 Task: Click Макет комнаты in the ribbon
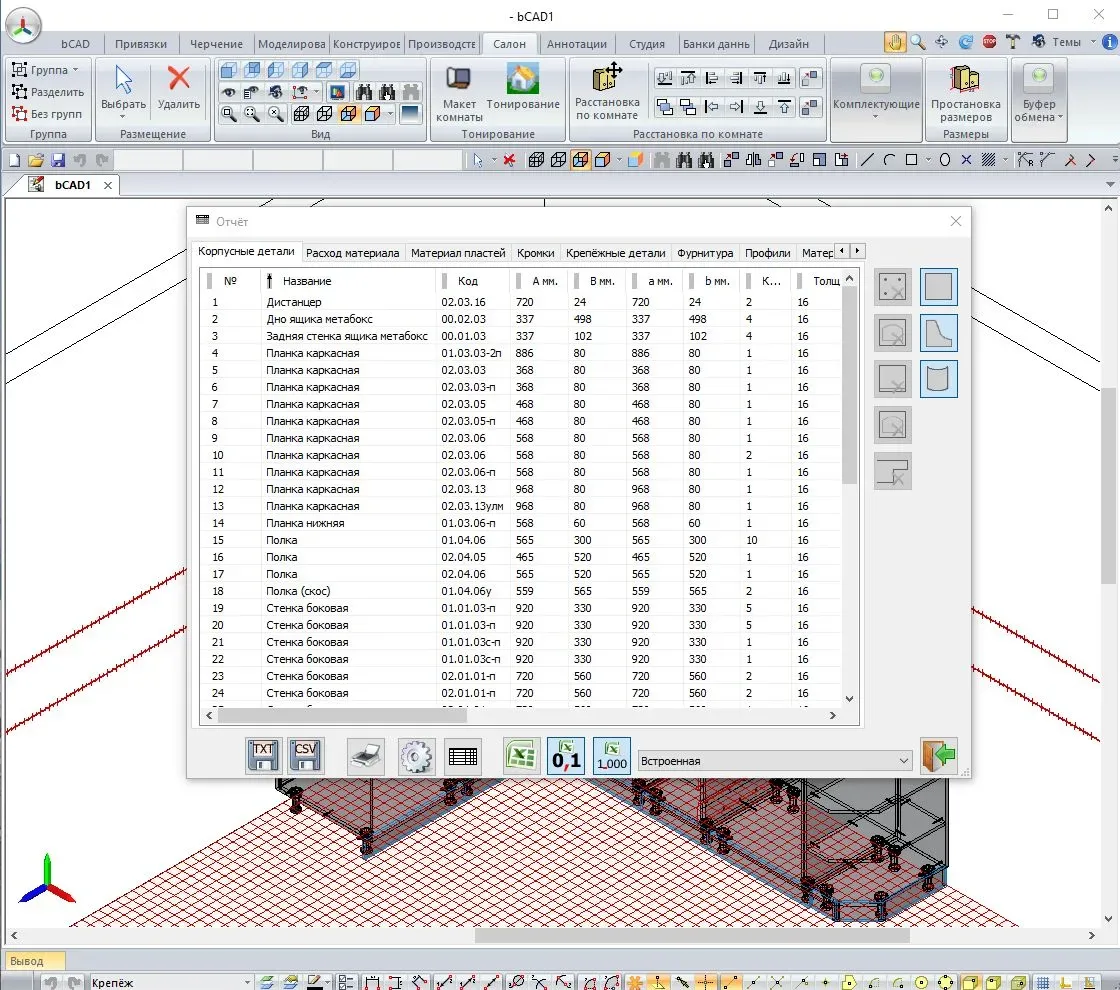459,95
